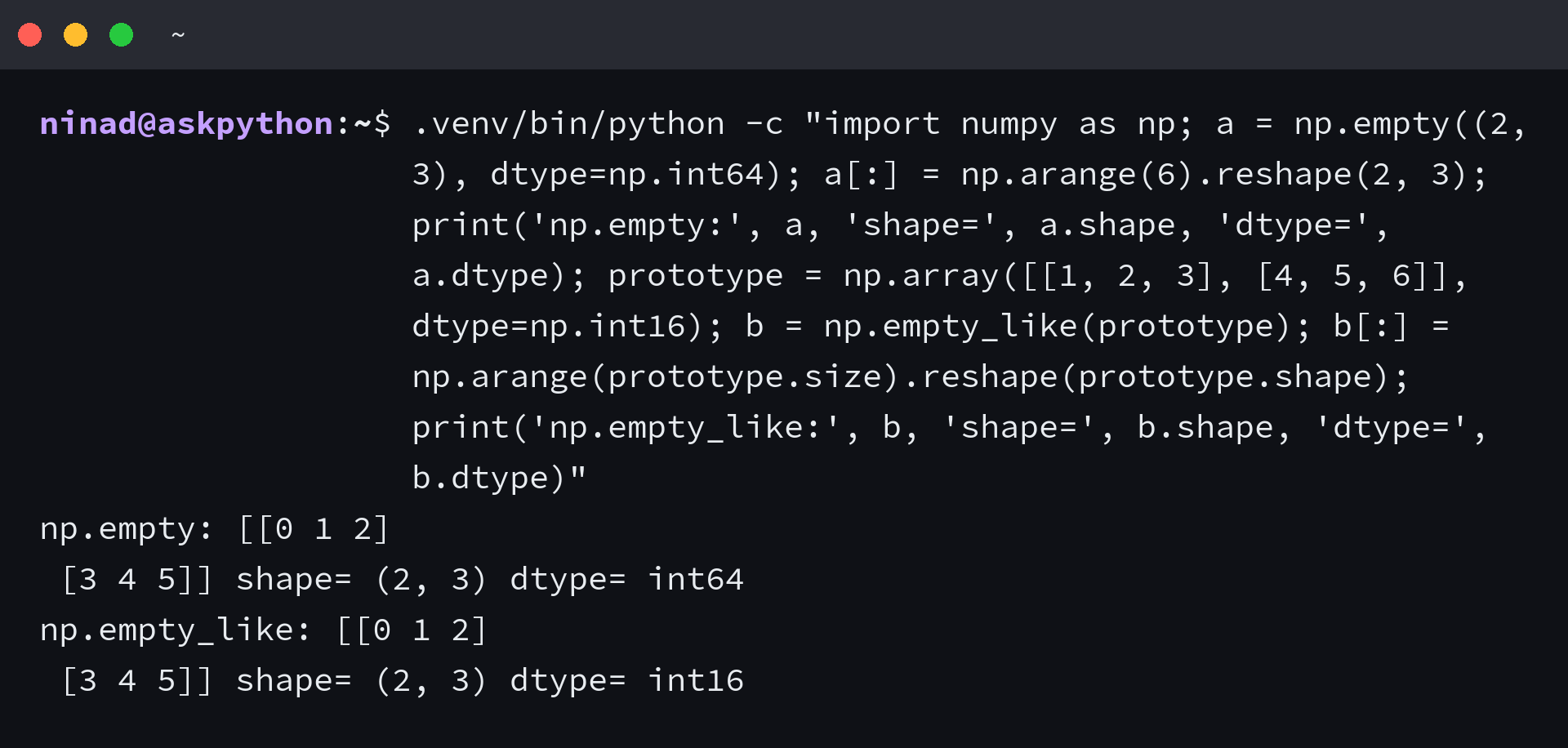Screen dimensions: 1568x748
Task: Click the output line "np.empty_like: [[0 1 2]"
Action: click(x=264, y=630)
